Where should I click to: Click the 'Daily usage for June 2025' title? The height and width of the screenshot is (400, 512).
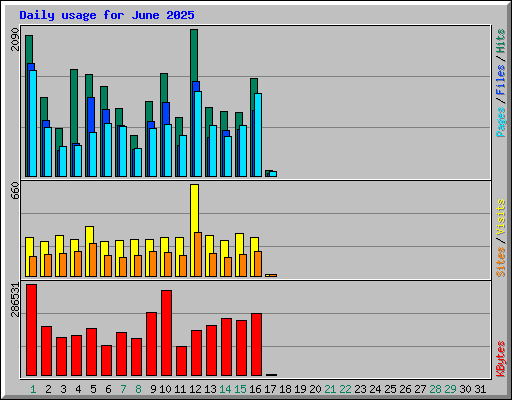point(107,15)
